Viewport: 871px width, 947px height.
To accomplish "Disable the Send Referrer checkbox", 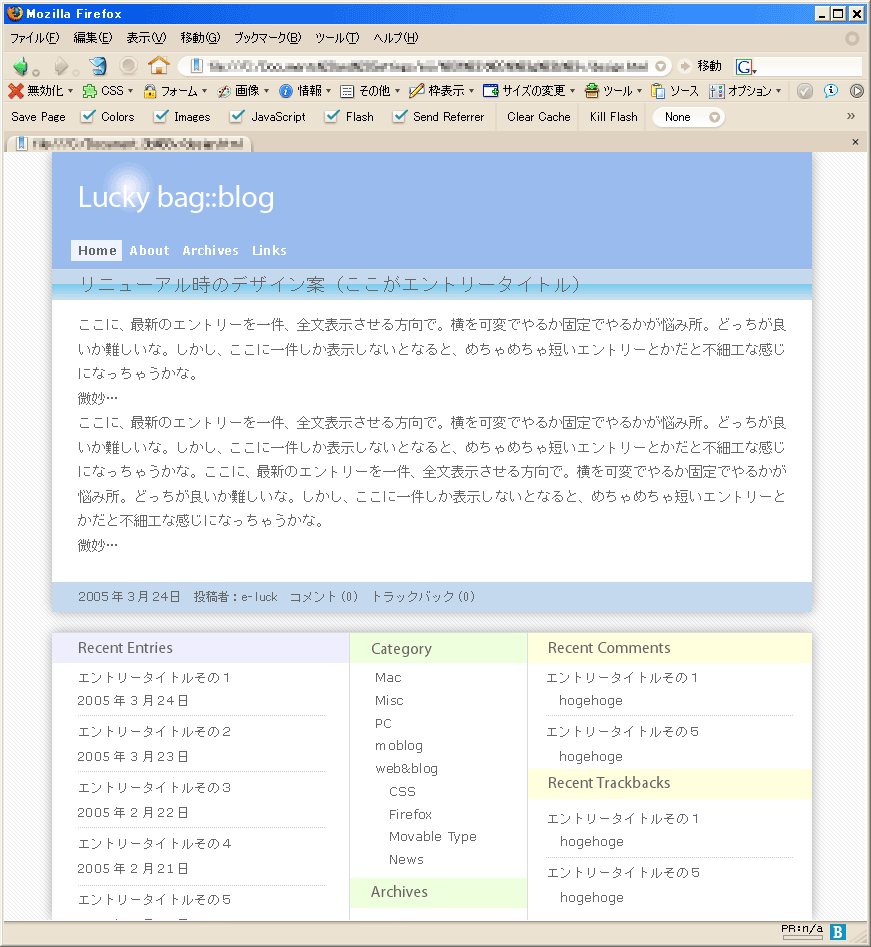I will [399, 117].
